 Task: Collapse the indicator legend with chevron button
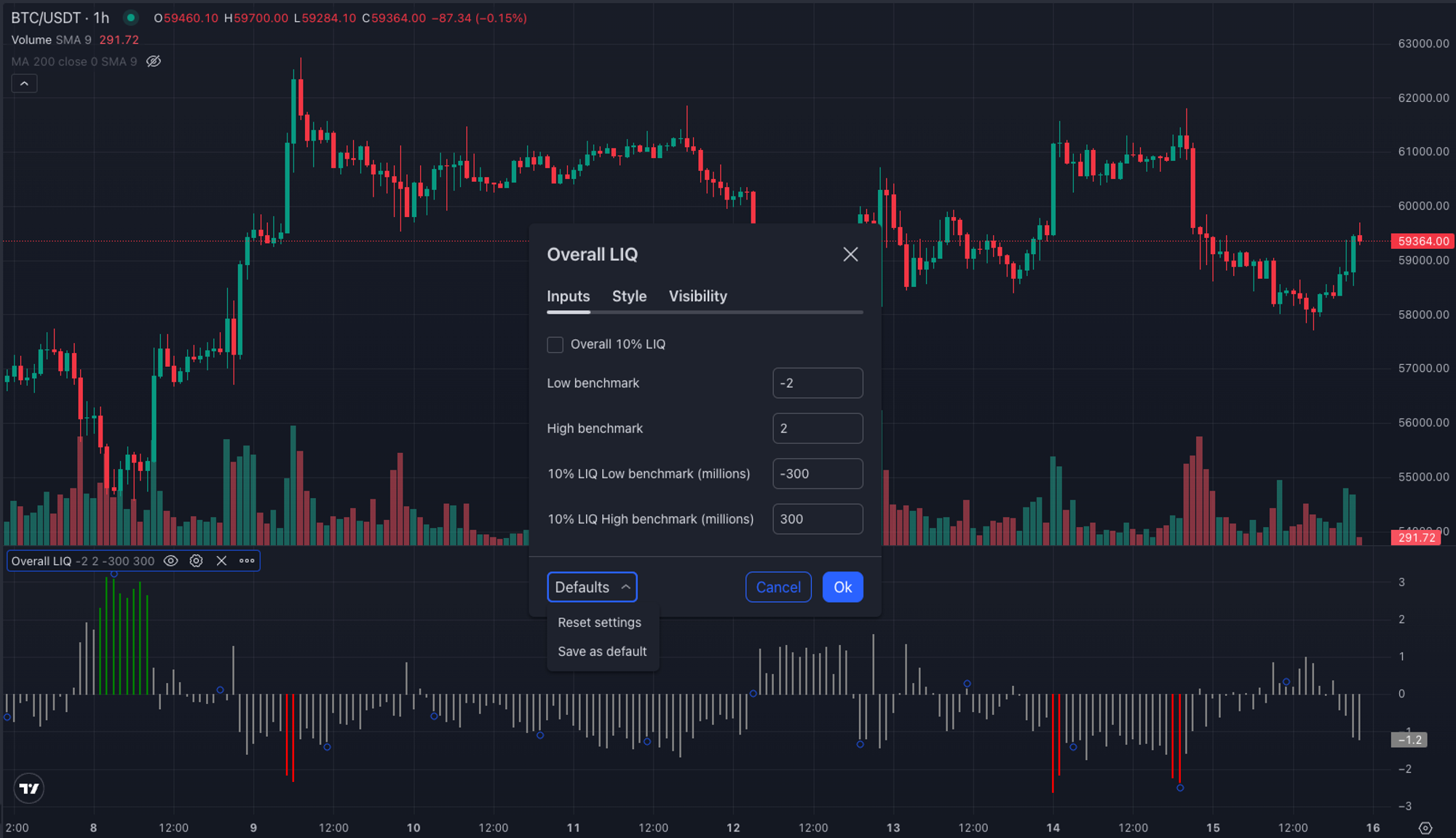point(24,84)
